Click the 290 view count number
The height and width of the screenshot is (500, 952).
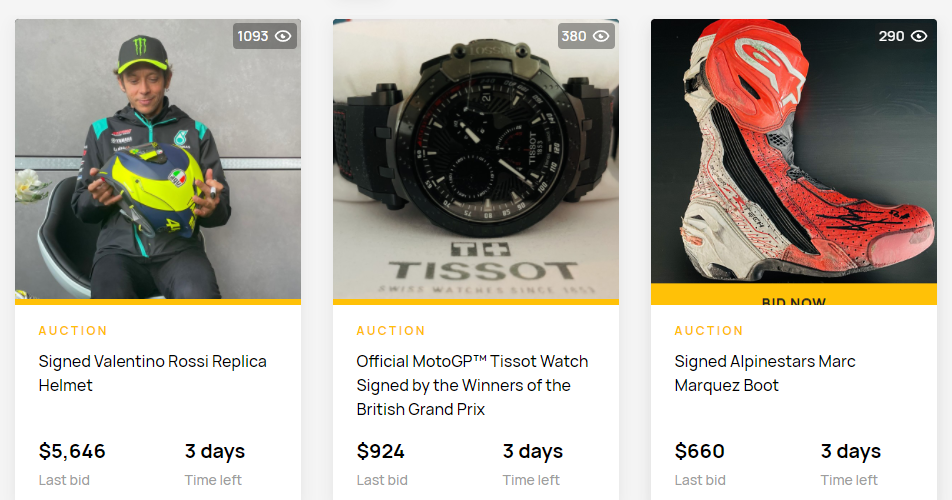pyautogui.click(x=891, y=36)
